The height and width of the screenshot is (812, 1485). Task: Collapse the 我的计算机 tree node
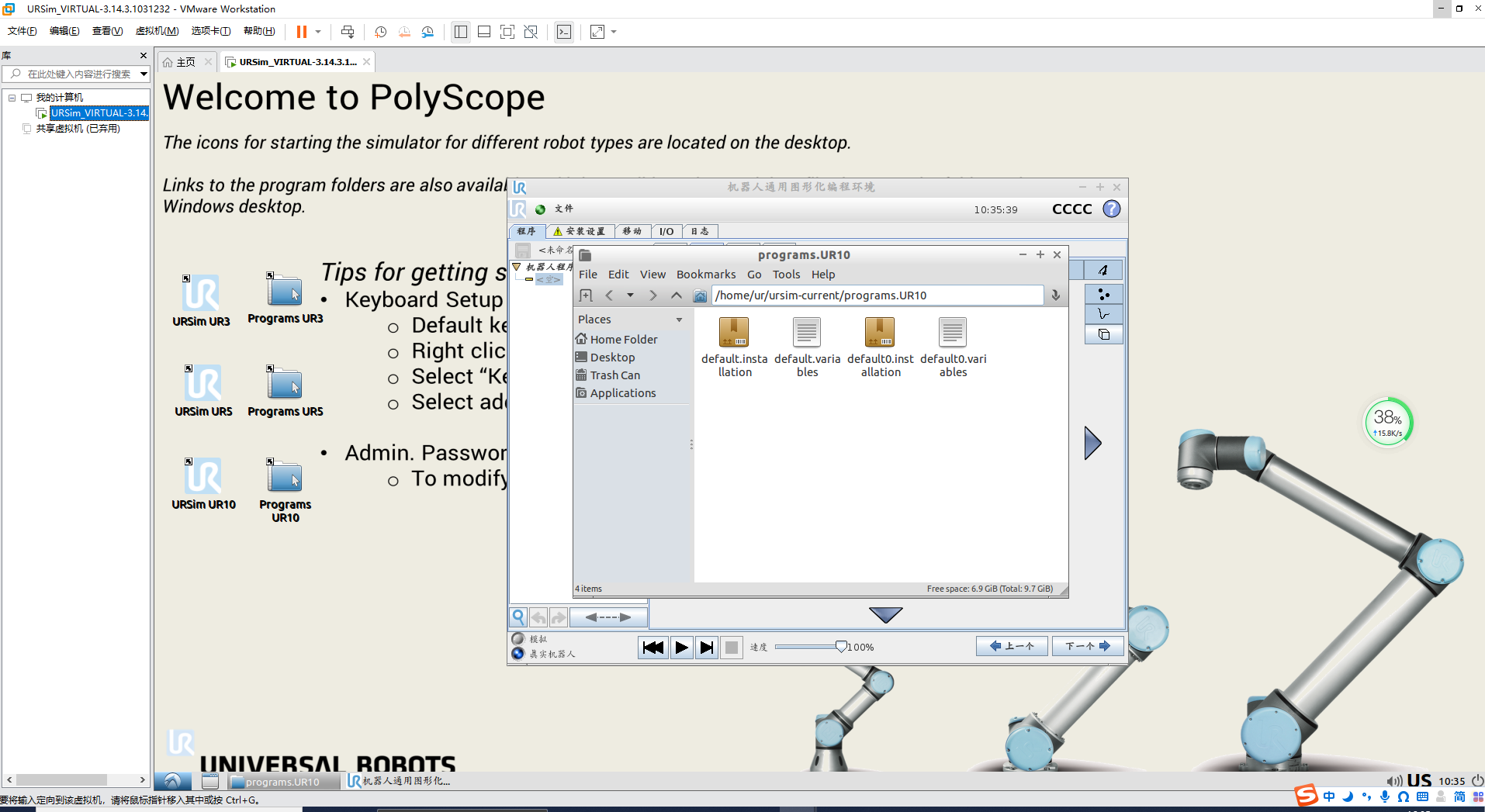point(12,98)
